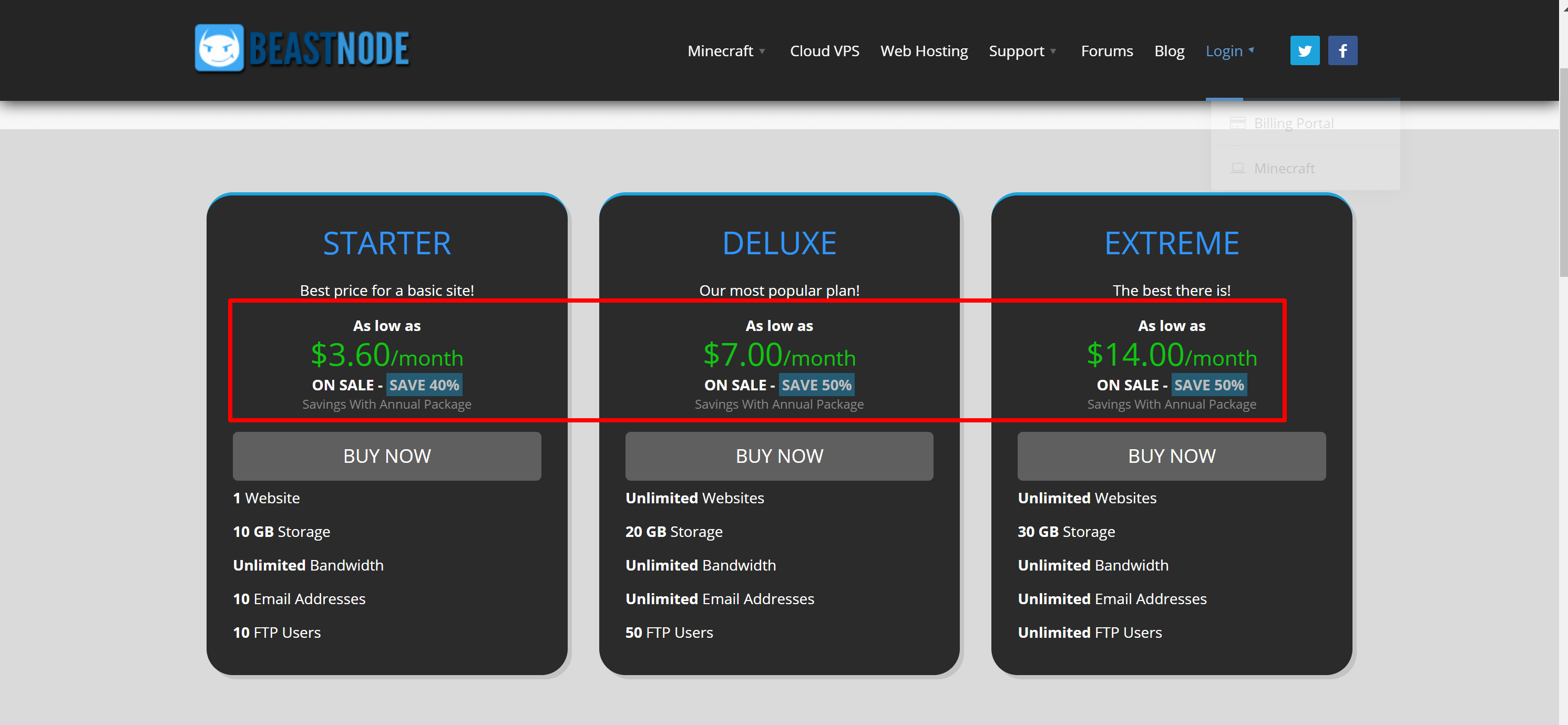This screenshot has width=1568, height=725.
Task: Select Billing Portal from Login dropdown
Action: point(1305,123)
